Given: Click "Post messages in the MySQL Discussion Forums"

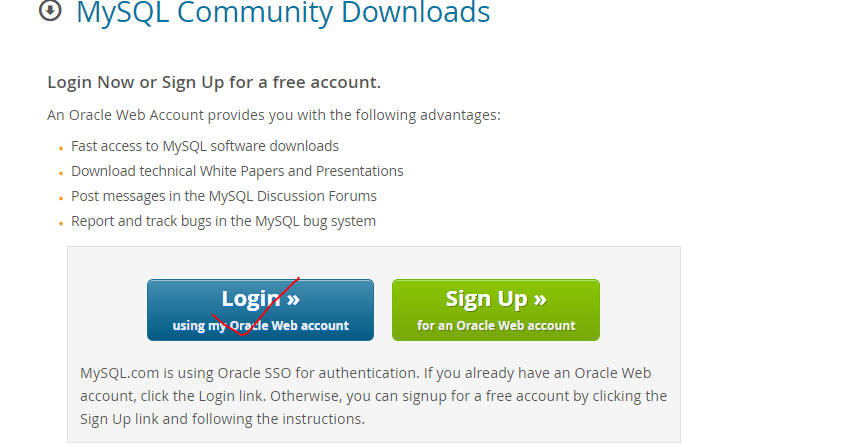Looking at the screenshot, I should click(224, 196).
